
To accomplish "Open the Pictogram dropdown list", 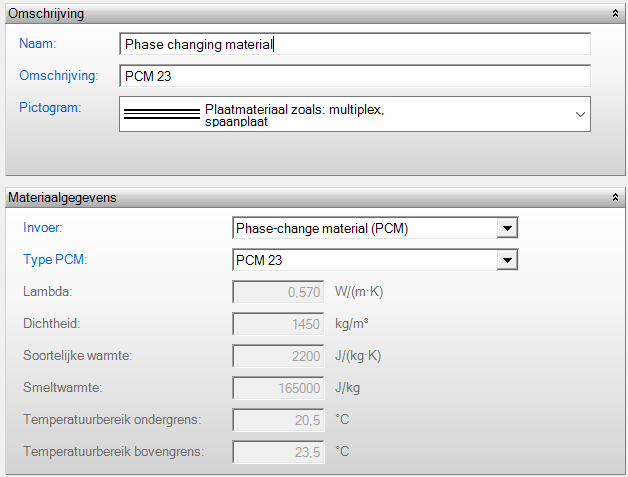I will 580,114.
